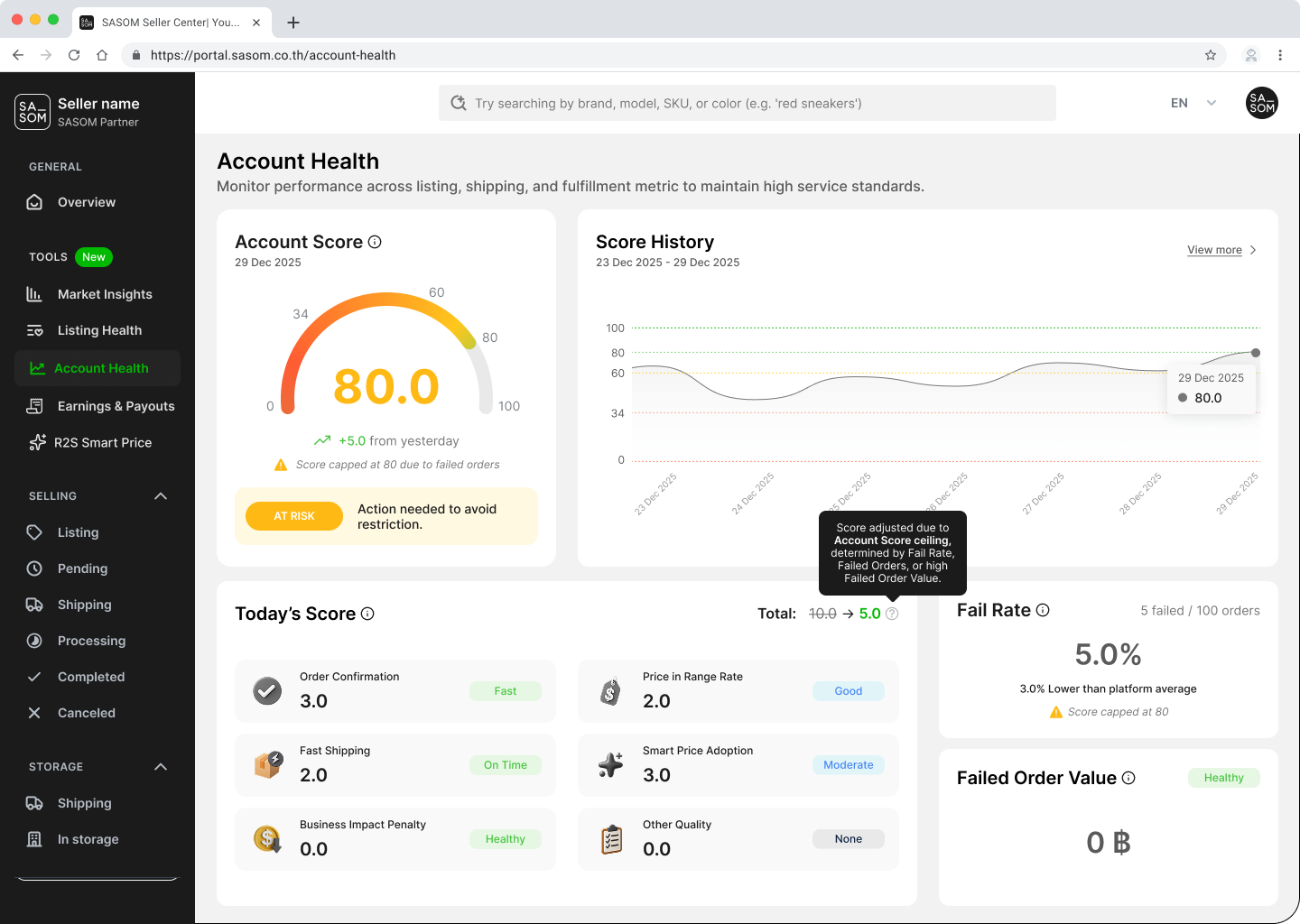
Task: Collapse the Selling section in sidebar
Action: click(x=161, y=496)
